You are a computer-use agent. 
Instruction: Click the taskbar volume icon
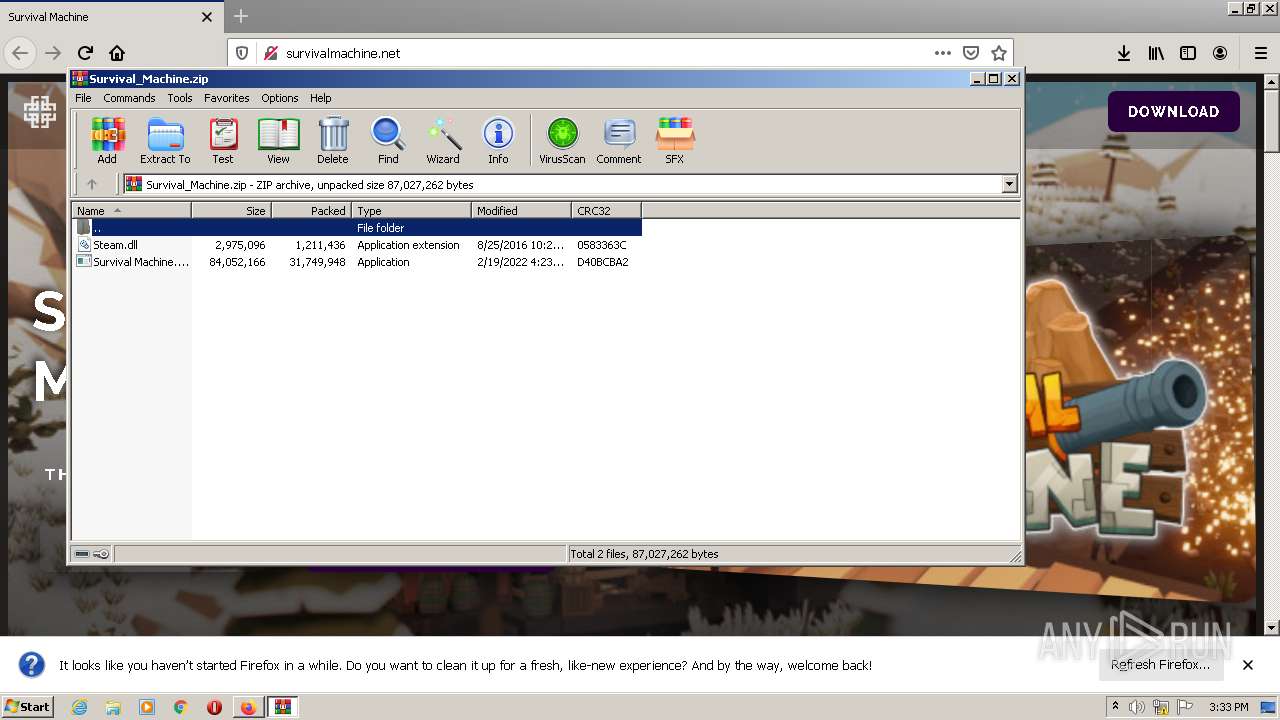[x=1137, y=707]
